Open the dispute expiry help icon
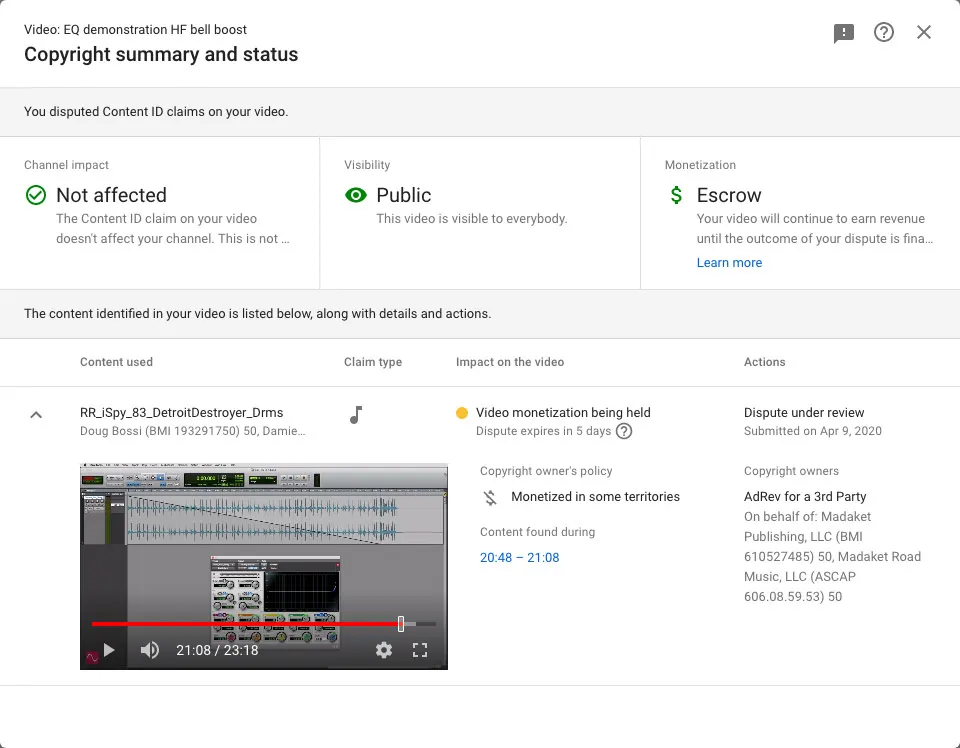 (x=624, y=431)
